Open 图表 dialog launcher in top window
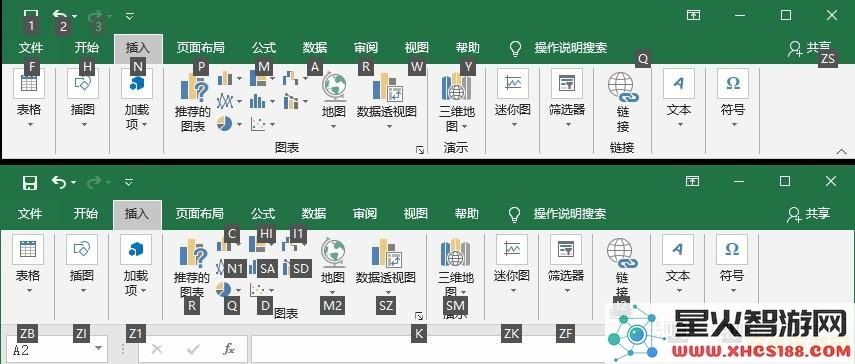 click(420, 150)
